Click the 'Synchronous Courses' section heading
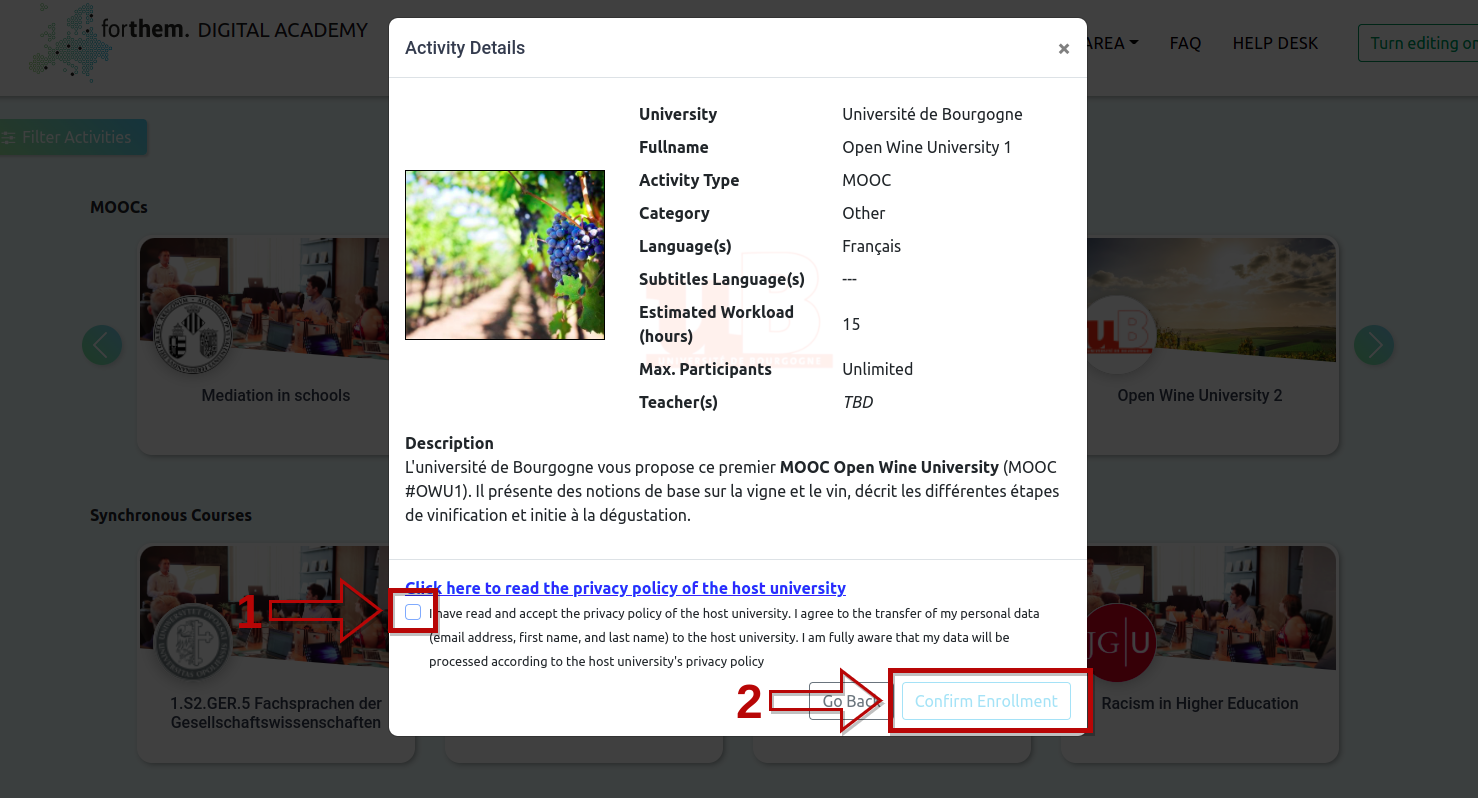The image size is (1479, 799). click(171, 515)
